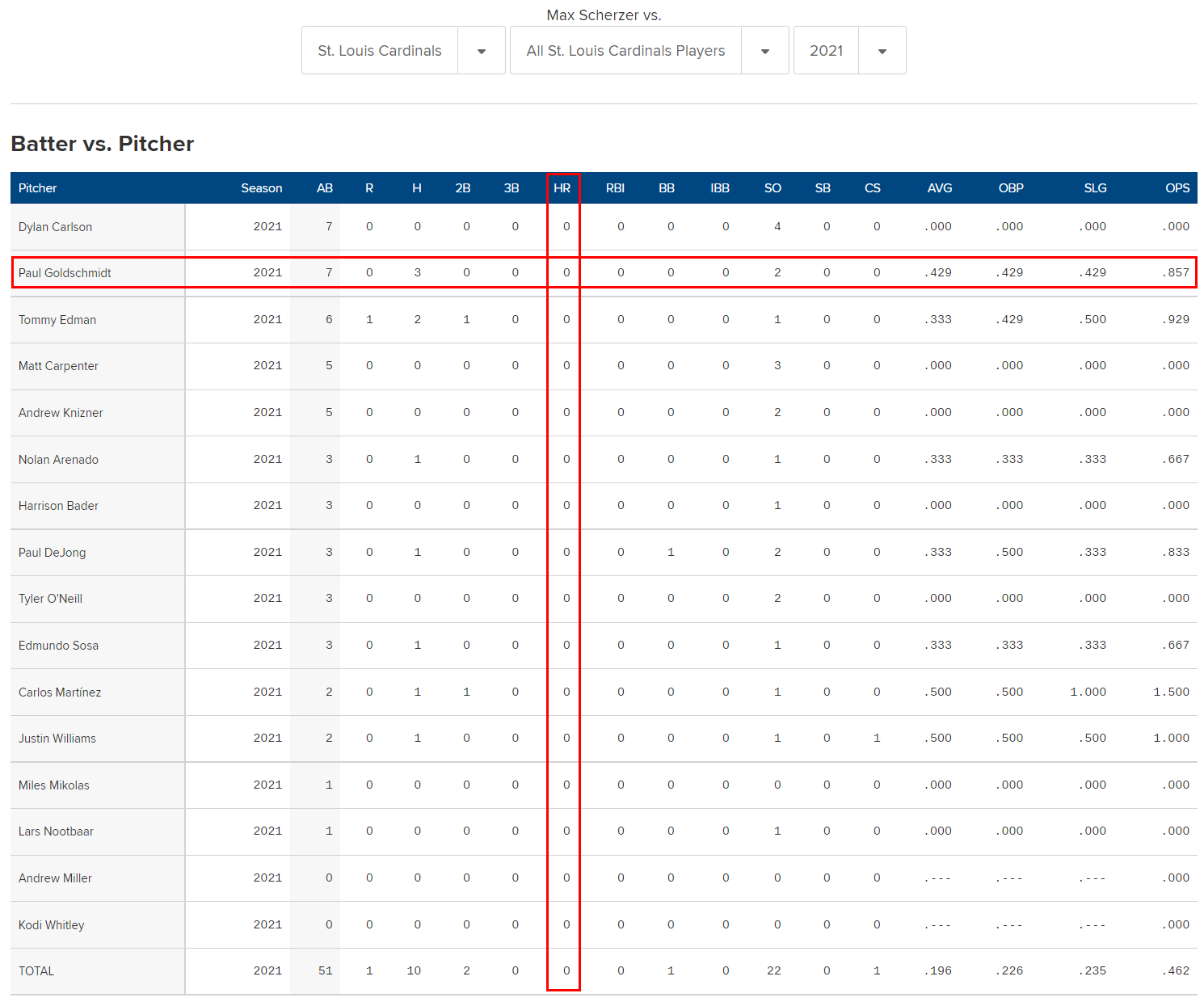This screenshot has width=1204, height=1006.
Task: Select Andrew Knizner in the table
Action: (61, 413)
